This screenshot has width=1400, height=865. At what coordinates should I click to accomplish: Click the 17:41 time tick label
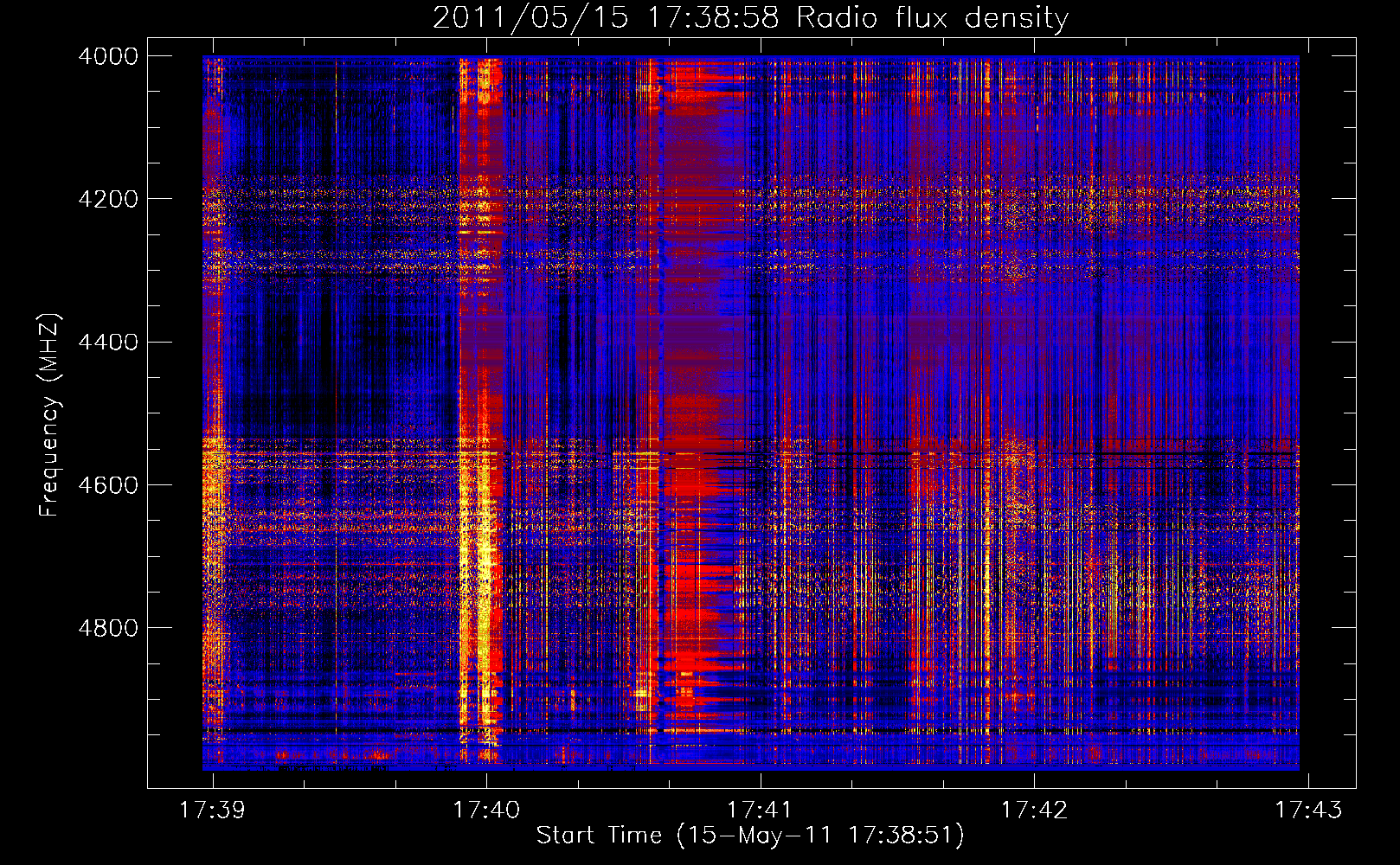click(x=760, y=810)
